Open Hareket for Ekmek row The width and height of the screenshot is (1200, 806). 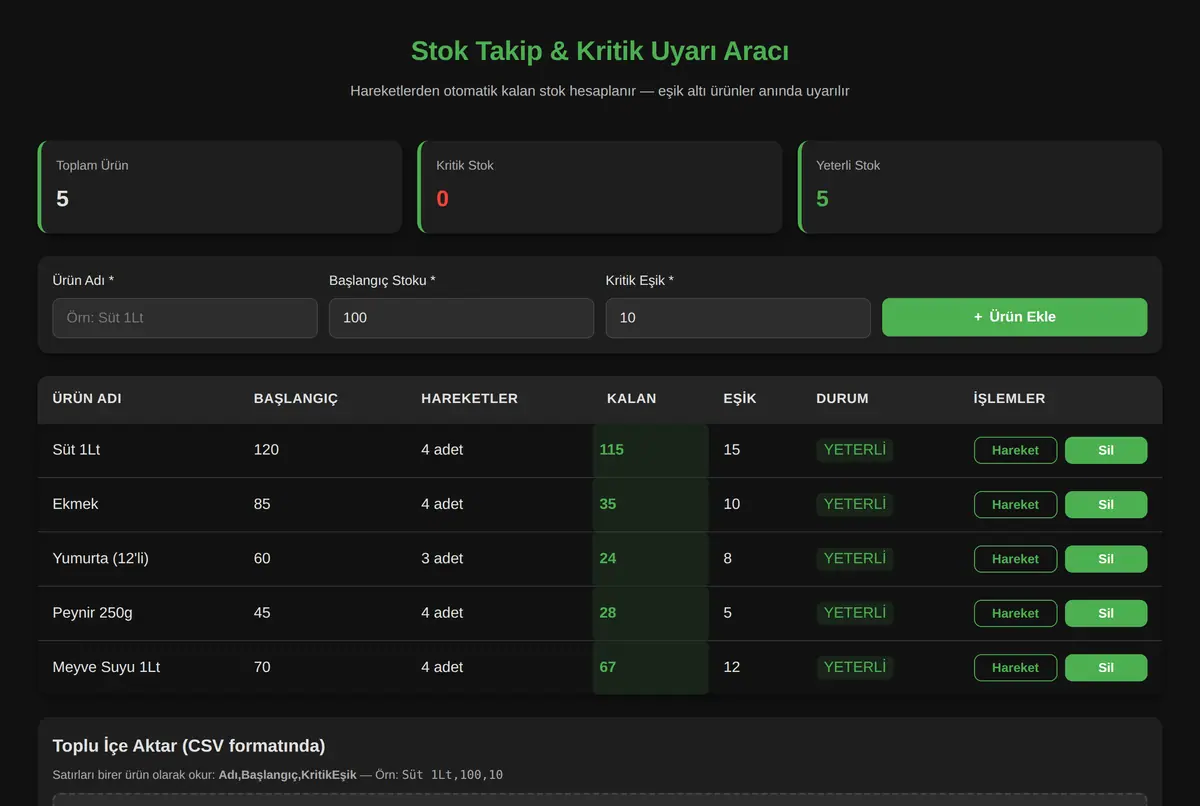tap(1015, 505)
